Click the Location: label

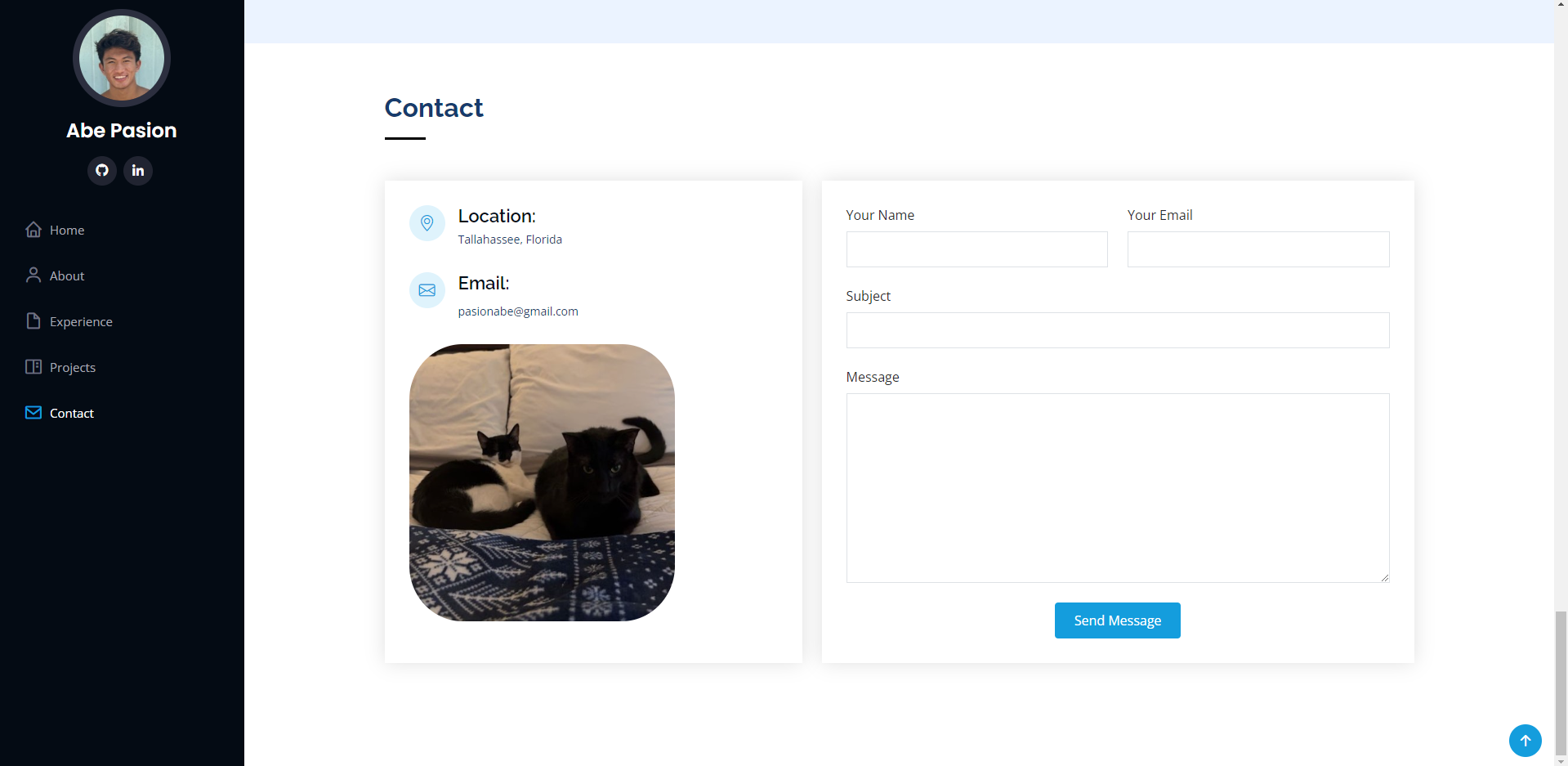[x=497, y=216]
